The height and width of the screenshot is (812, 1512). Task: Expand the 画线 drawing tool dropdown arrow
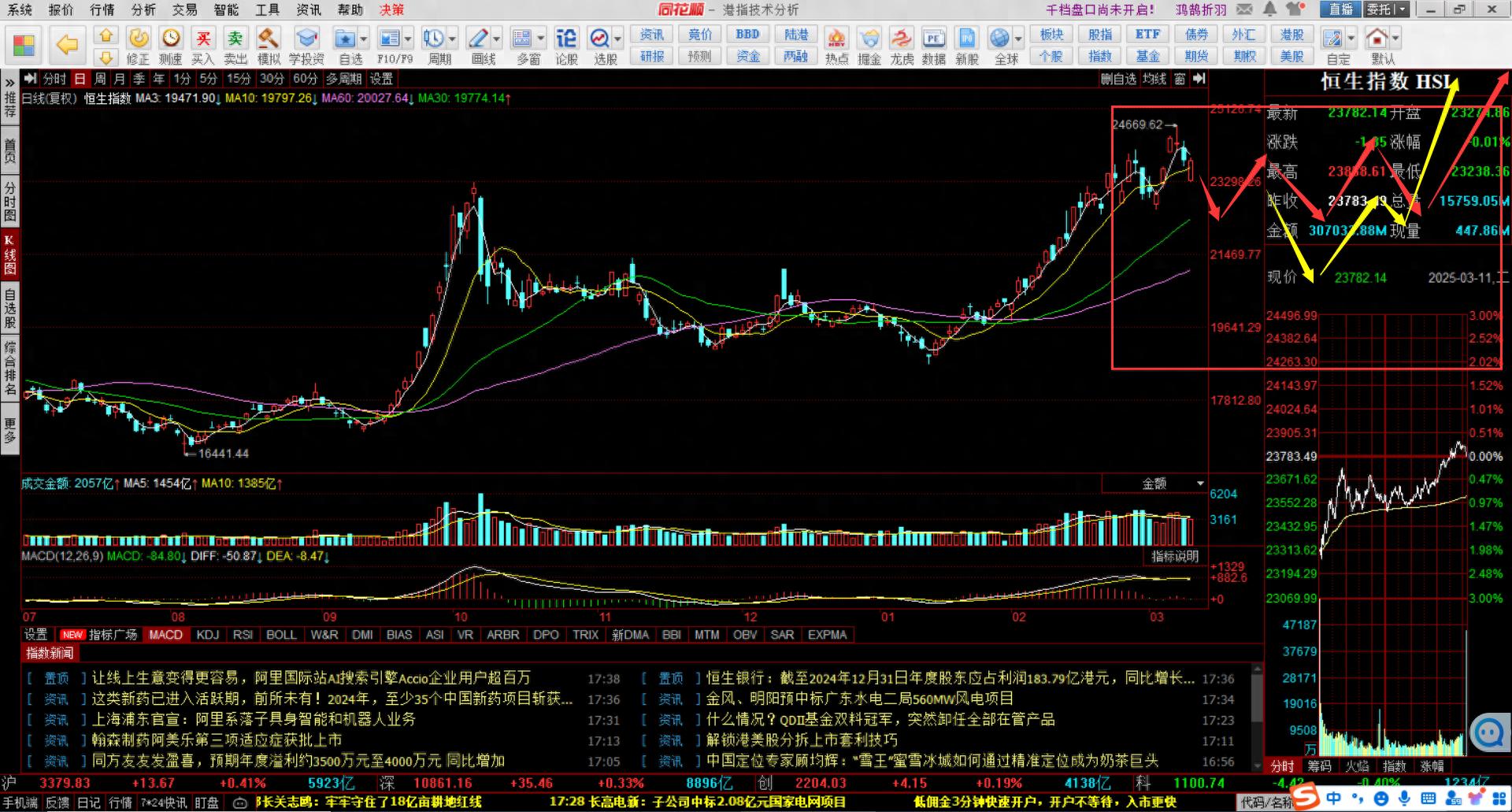point(497,39)
